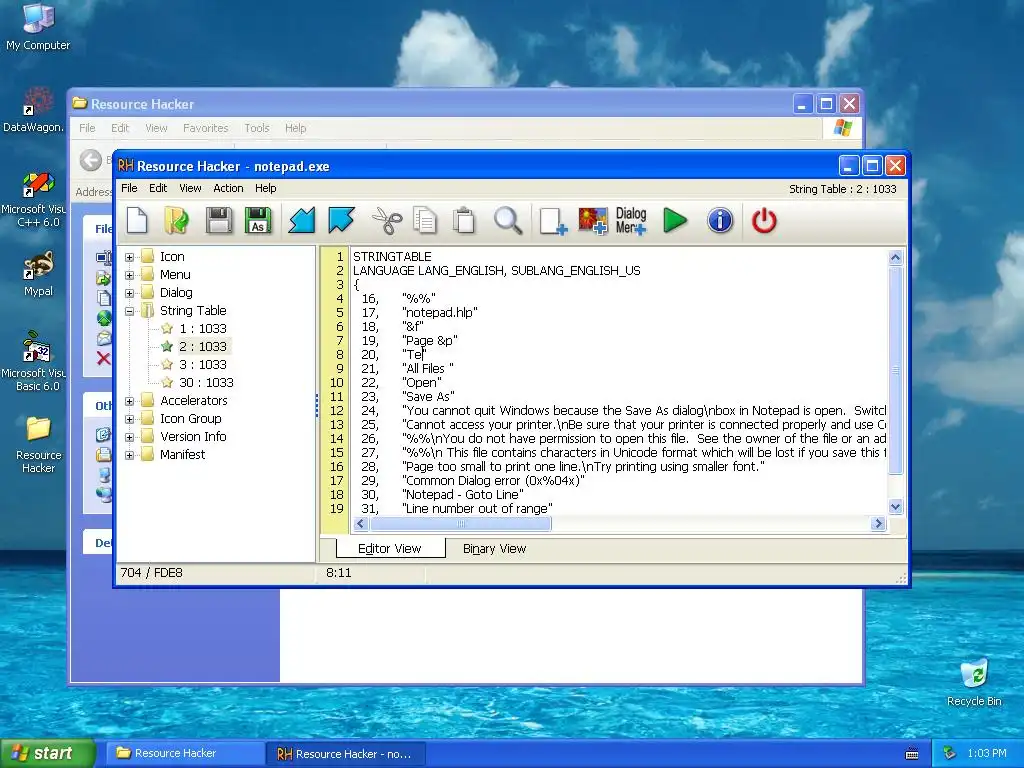Click the blue down-left arrow import icon
The image size is (1024, 768).
pyautogui.click(x=302, y=221)
